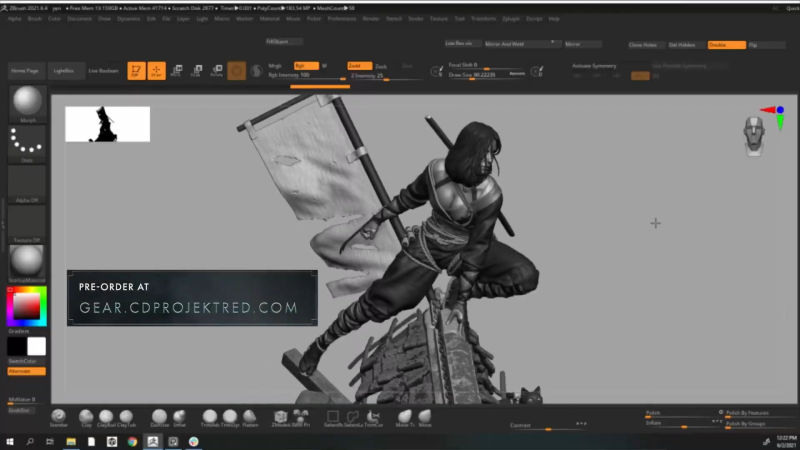The height and width of the screenshot is (450, 800).
Task: Select the Scale gizmo tool
Action: pyautogui.click(x=196, y=70)
